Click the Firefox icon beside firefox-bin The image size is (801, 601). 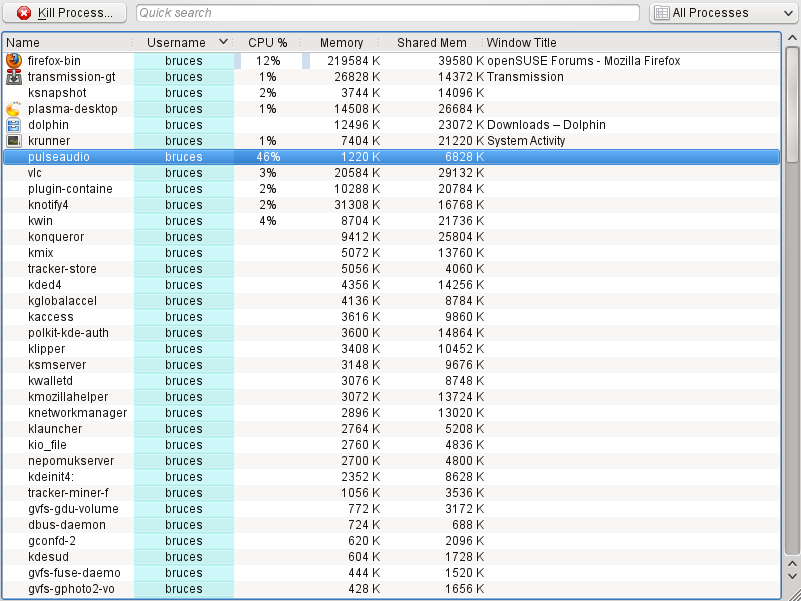[14, 60]
